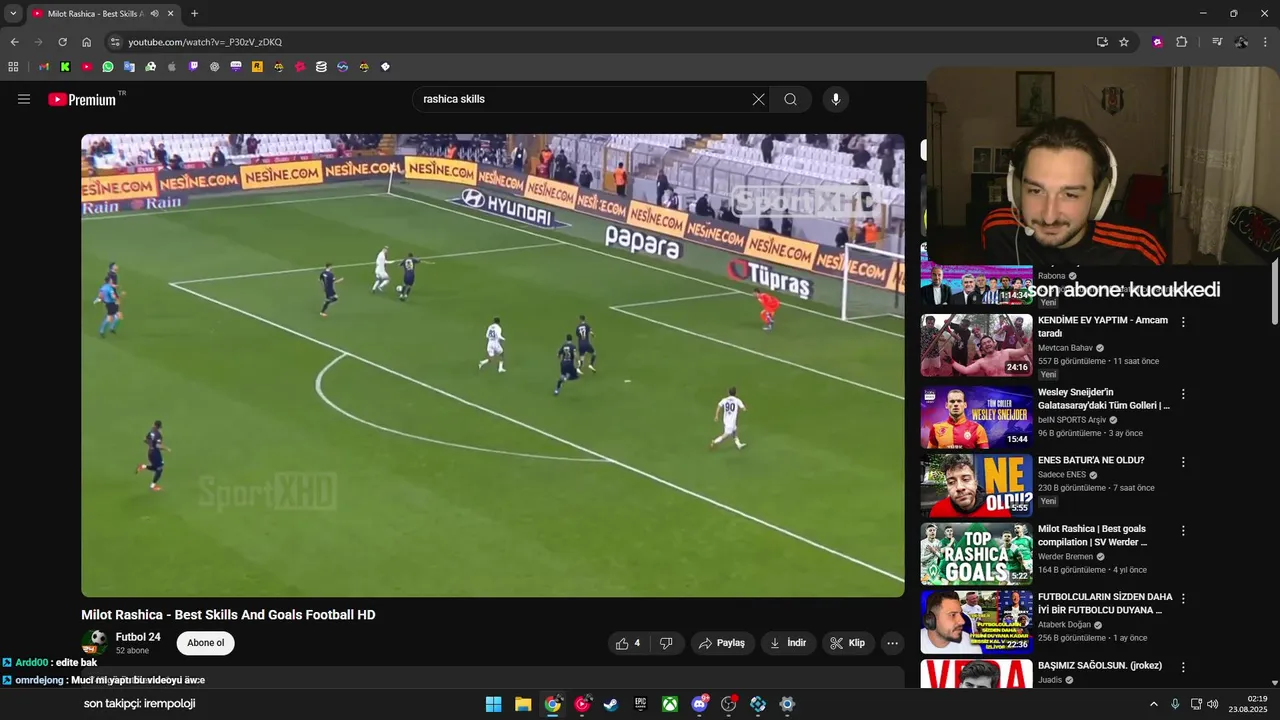Open the taskbar volume control
This screenshot has height=720, width=1280.
coord(1213,704)
